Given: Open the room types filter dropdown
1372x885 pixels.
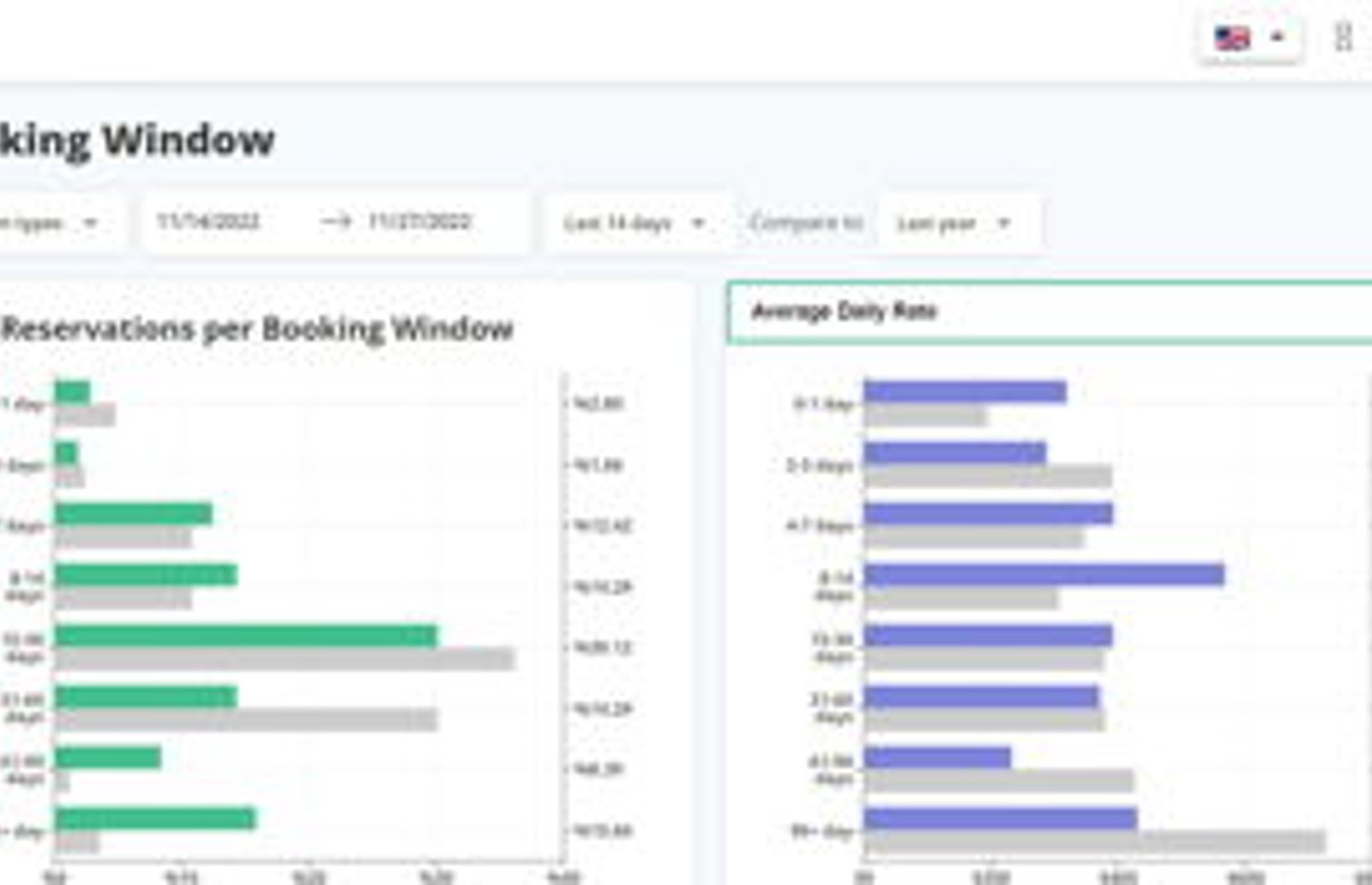Looking at the screenshot, I should point(62,223).
